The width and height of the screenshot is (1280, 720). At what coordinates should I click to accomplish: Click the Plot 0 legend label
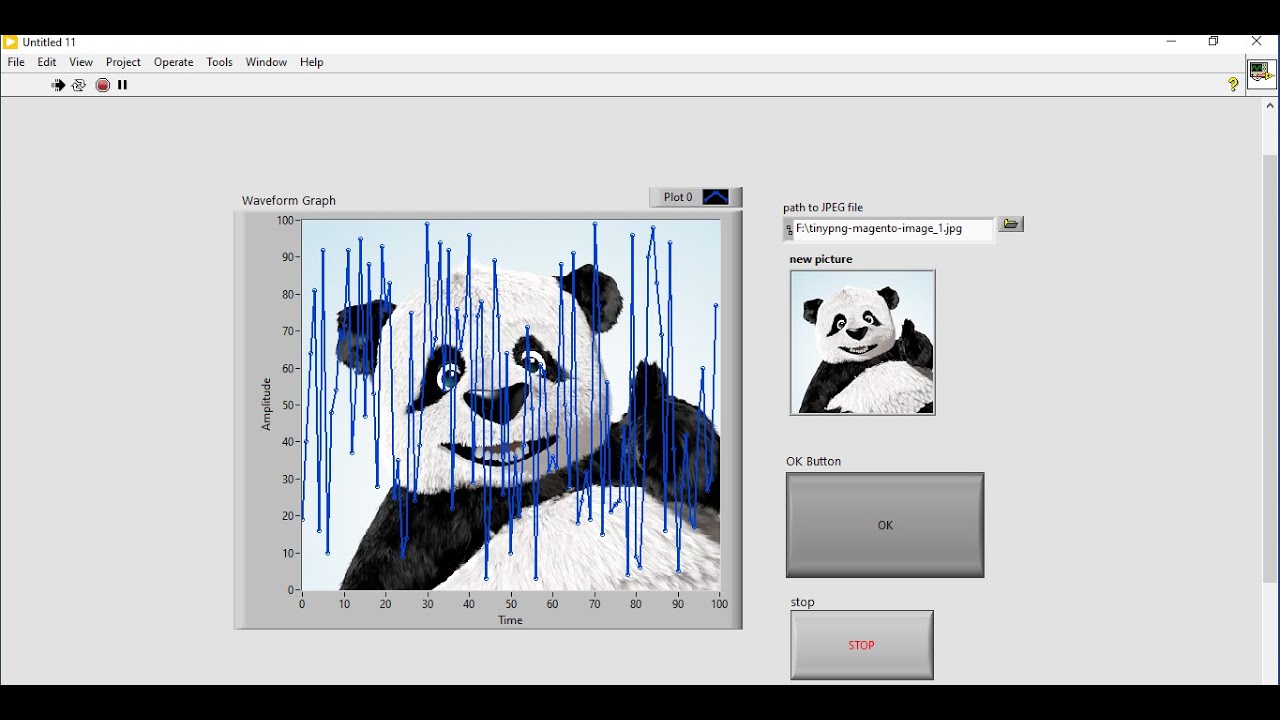(678, 197)
